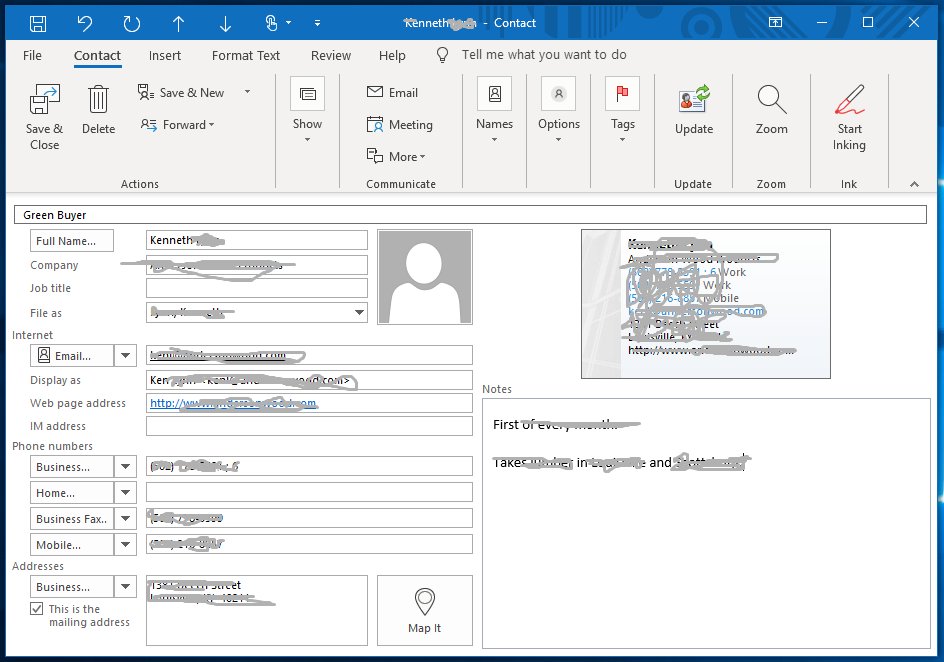Viewport: 944px width, 662px height.
Task: Click the contact photo placeholder
Action: click(x=425, y=277)
